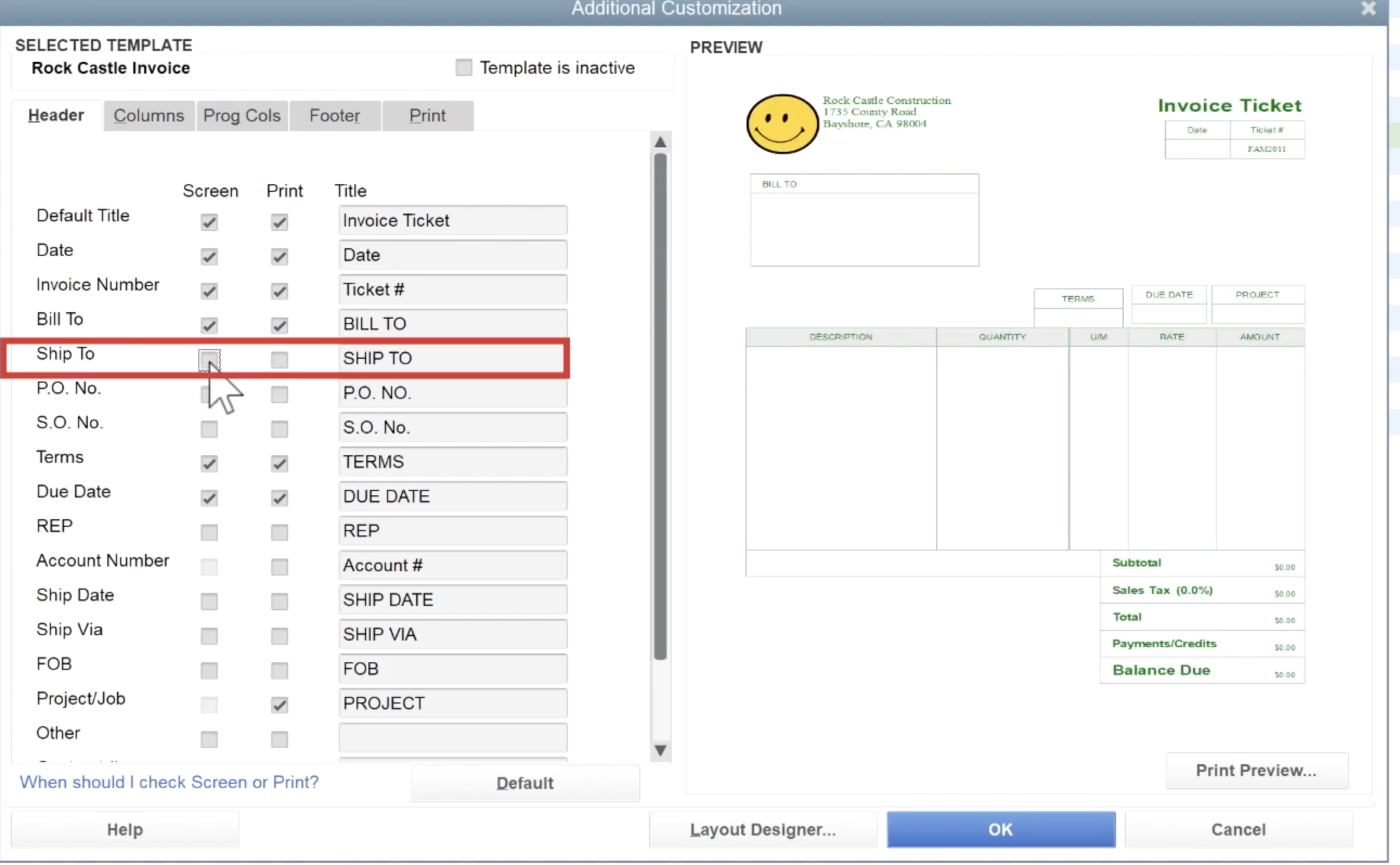Viewport: 1400px width, 865px height.
Task: Toggle Print checkbox for Invoice Number
Action: point(280,291)
